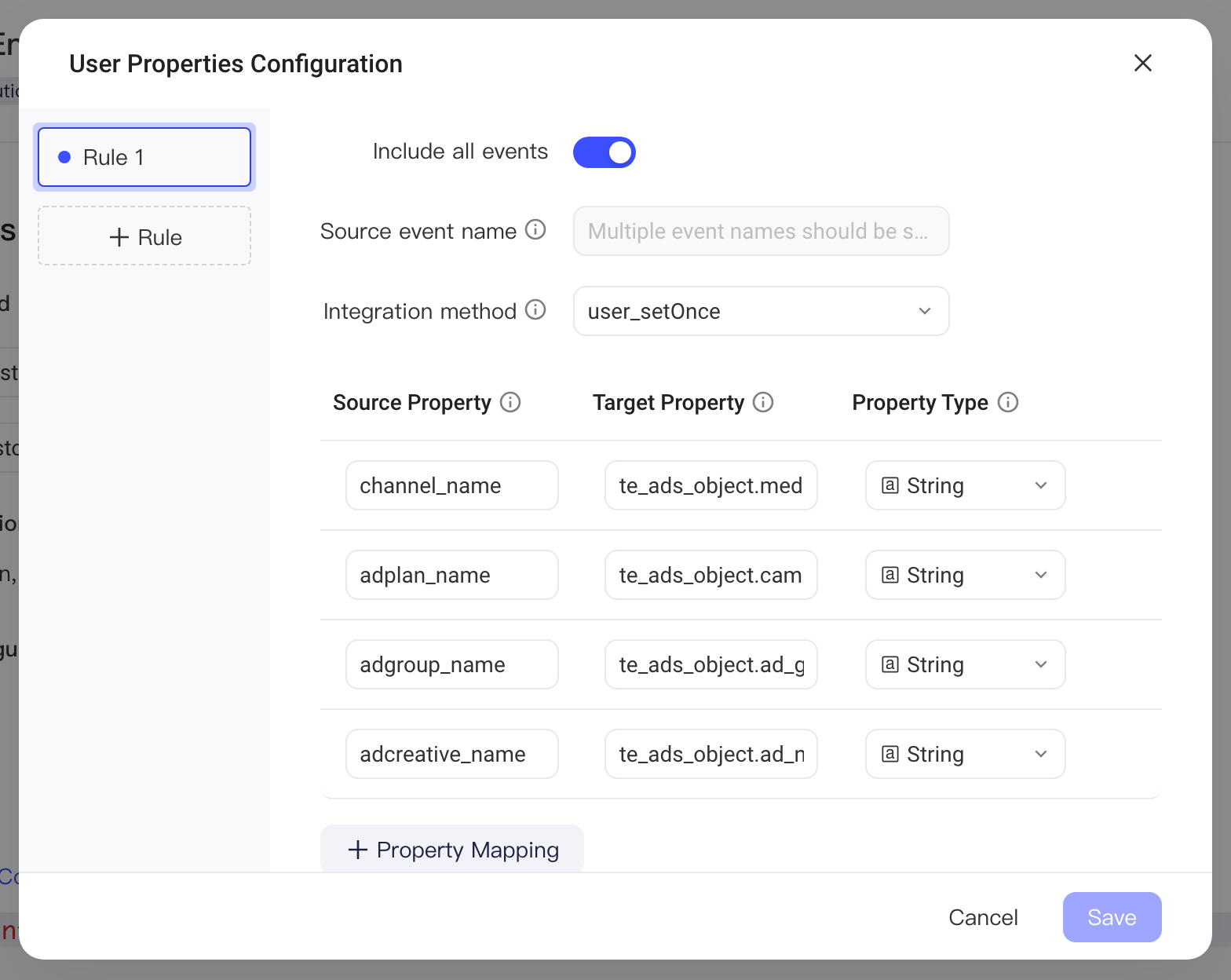Open the Property Type dropdown for adgroup_name

(966, 664)
